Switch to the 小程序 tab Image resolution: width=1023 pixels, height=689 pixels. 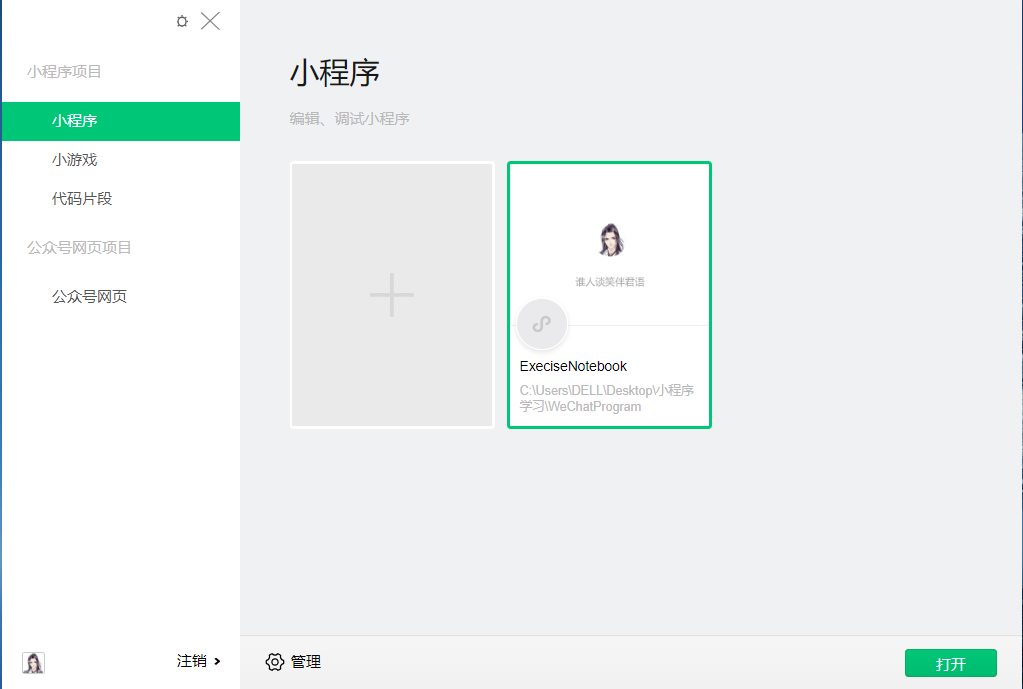[76, 121]
